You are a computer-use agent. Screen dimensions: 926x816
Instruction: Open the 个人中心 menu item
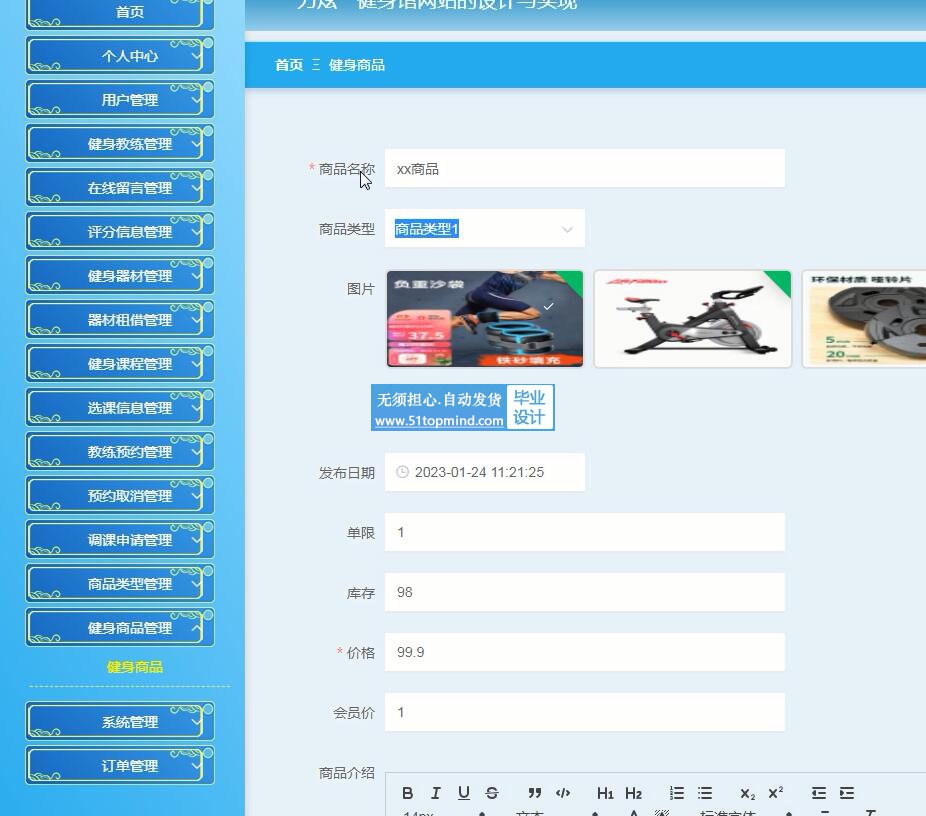(x=120, y=56)
